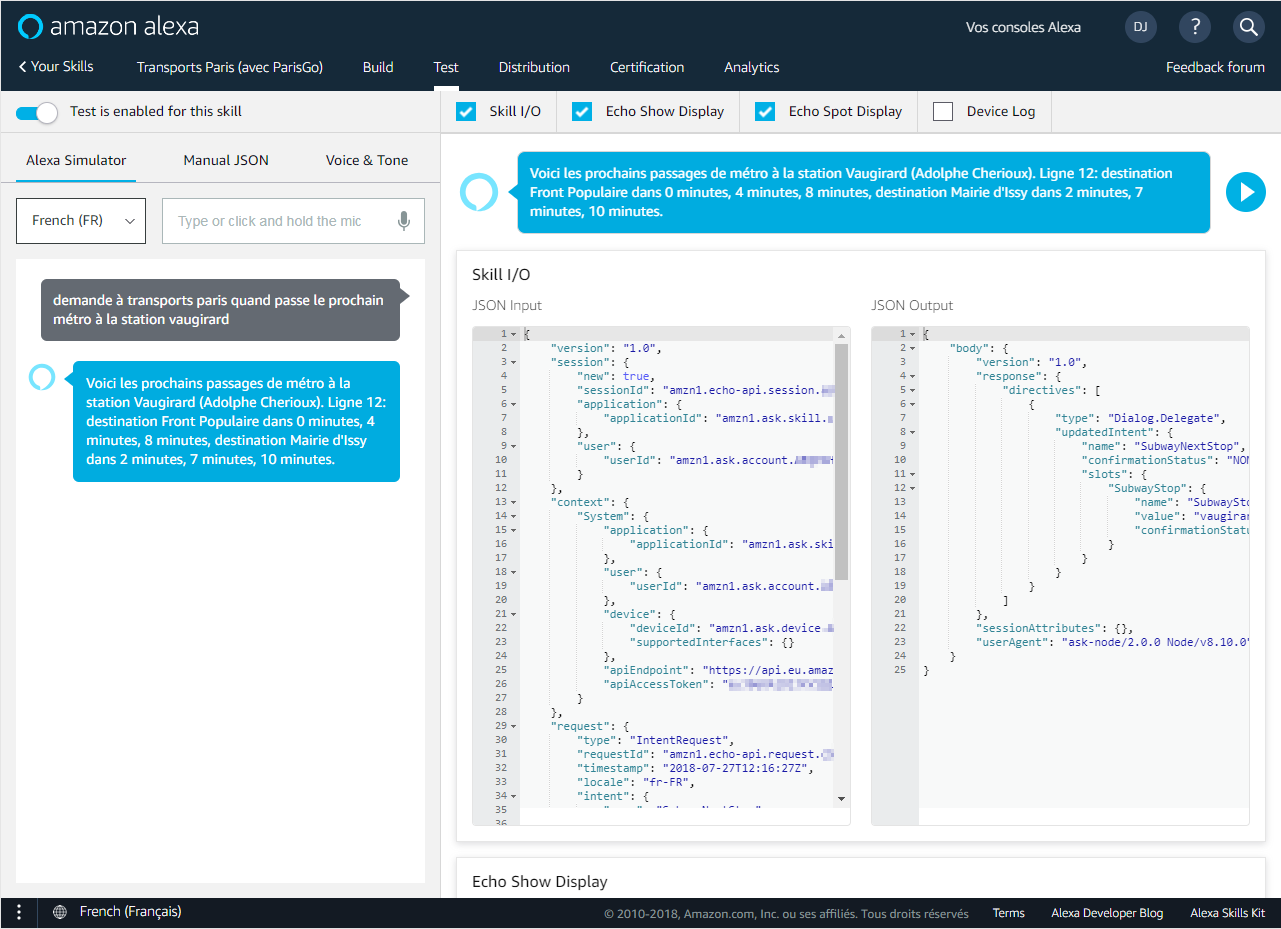
Task: Enable the Device Log checkbox
Action: pos(943,112)
